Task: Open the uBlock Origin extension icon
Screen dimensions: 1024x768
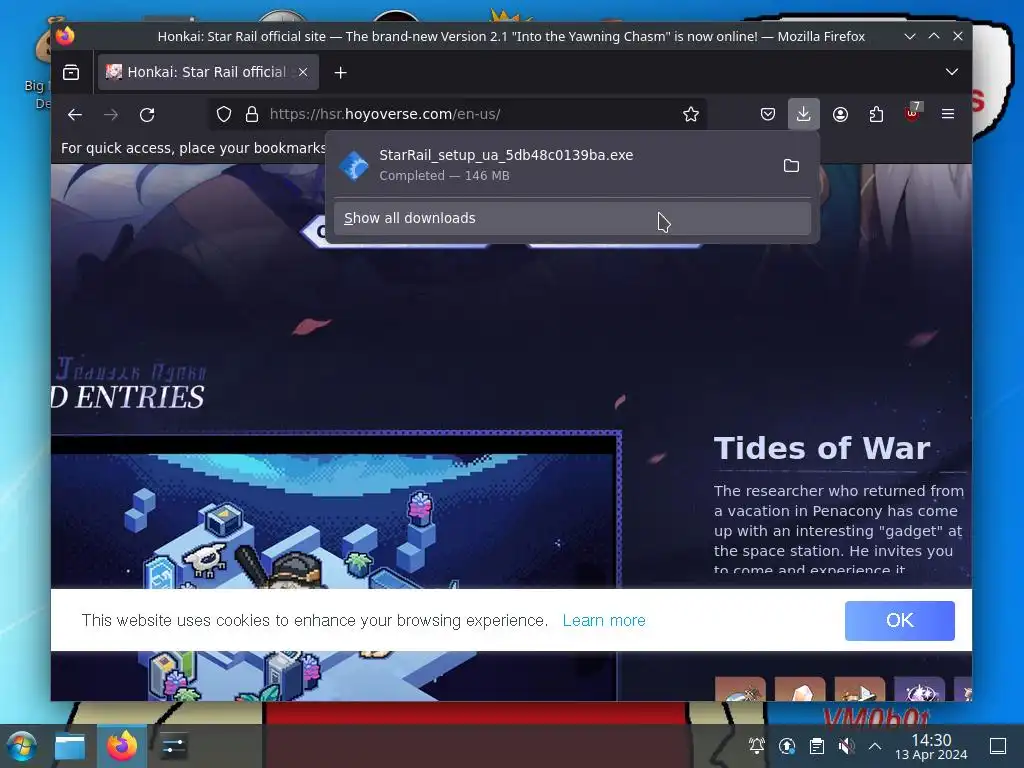Action: (x=912, y=112)
